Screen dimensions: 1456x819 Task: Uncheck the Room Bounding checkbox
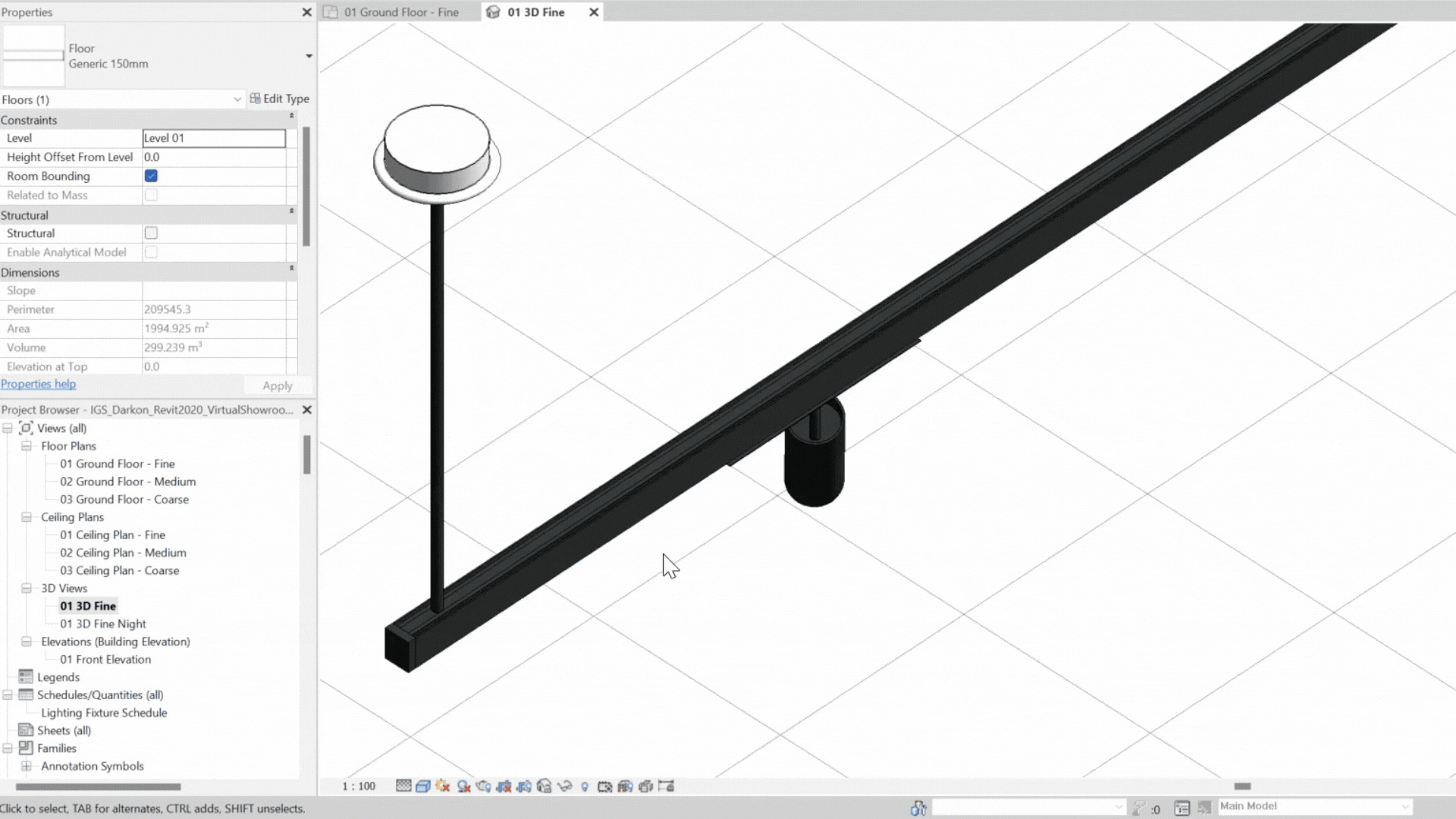tap(151, 176)
